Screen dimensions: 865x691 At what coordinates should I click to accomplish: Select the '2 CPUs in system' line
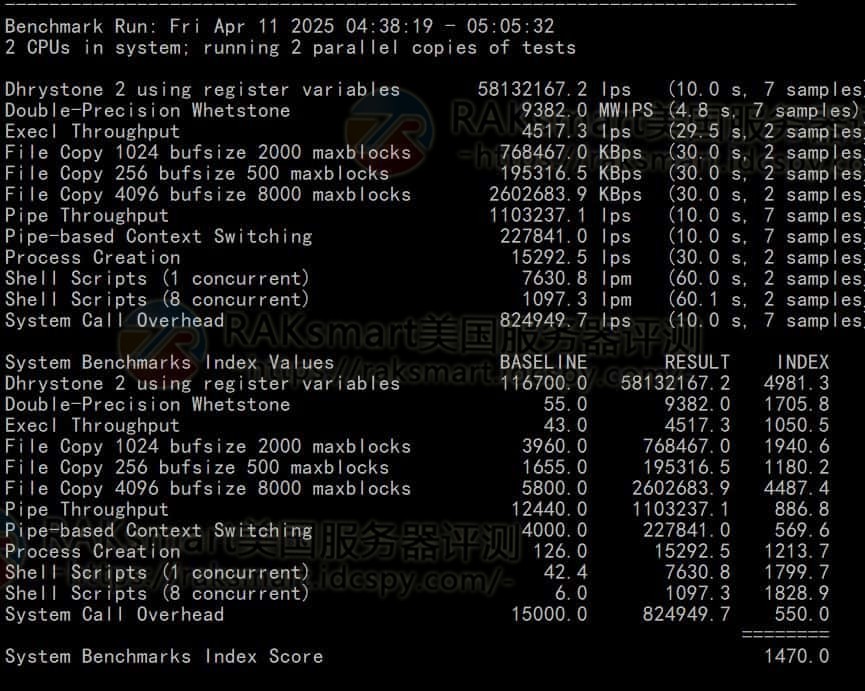click(290, 48)
